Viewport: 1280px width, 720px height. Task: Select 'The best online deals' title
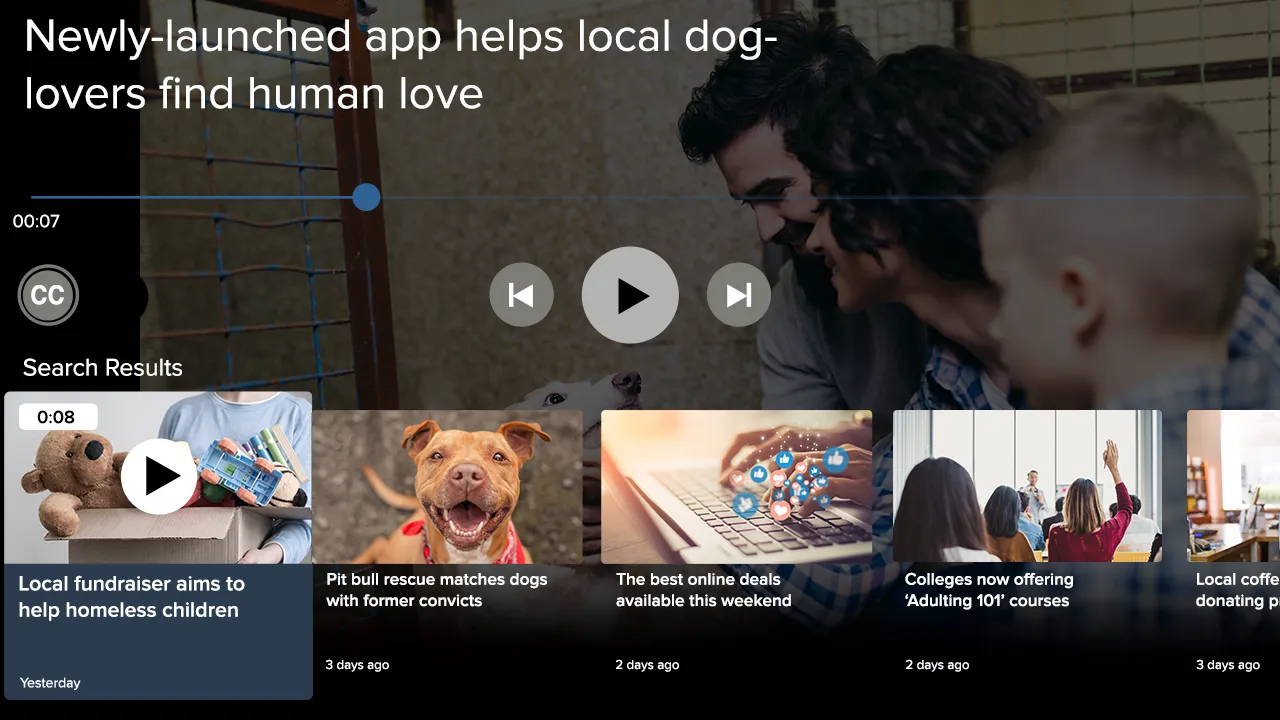point(703,590)
